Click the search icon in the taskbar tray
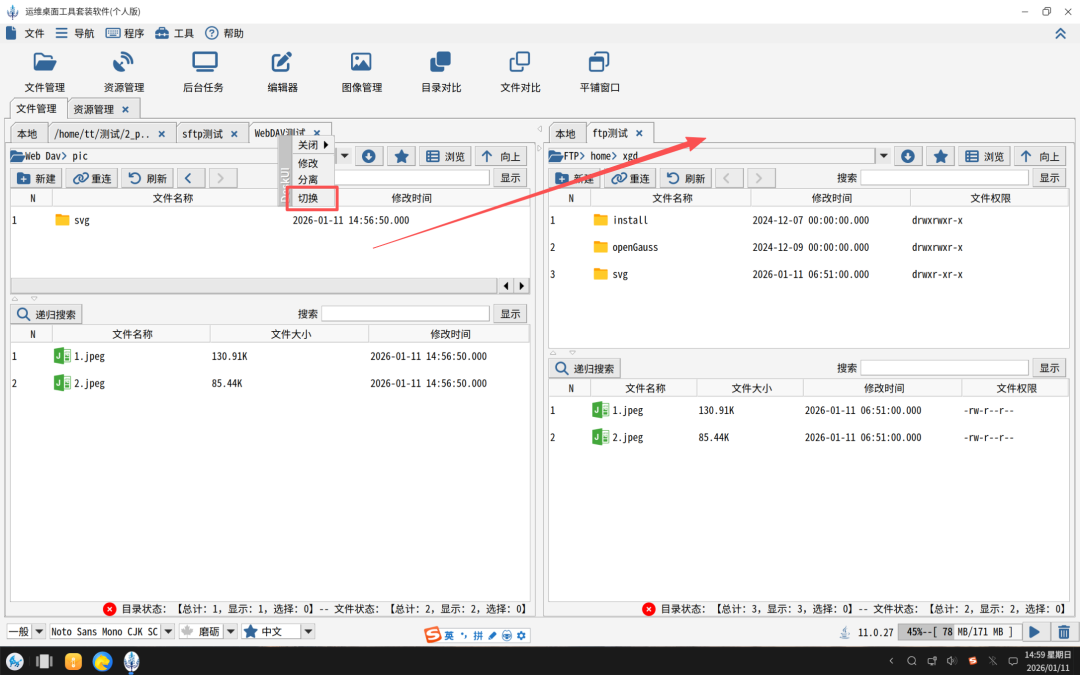Viewport: 1080px width, 675px height. [911, 661]
